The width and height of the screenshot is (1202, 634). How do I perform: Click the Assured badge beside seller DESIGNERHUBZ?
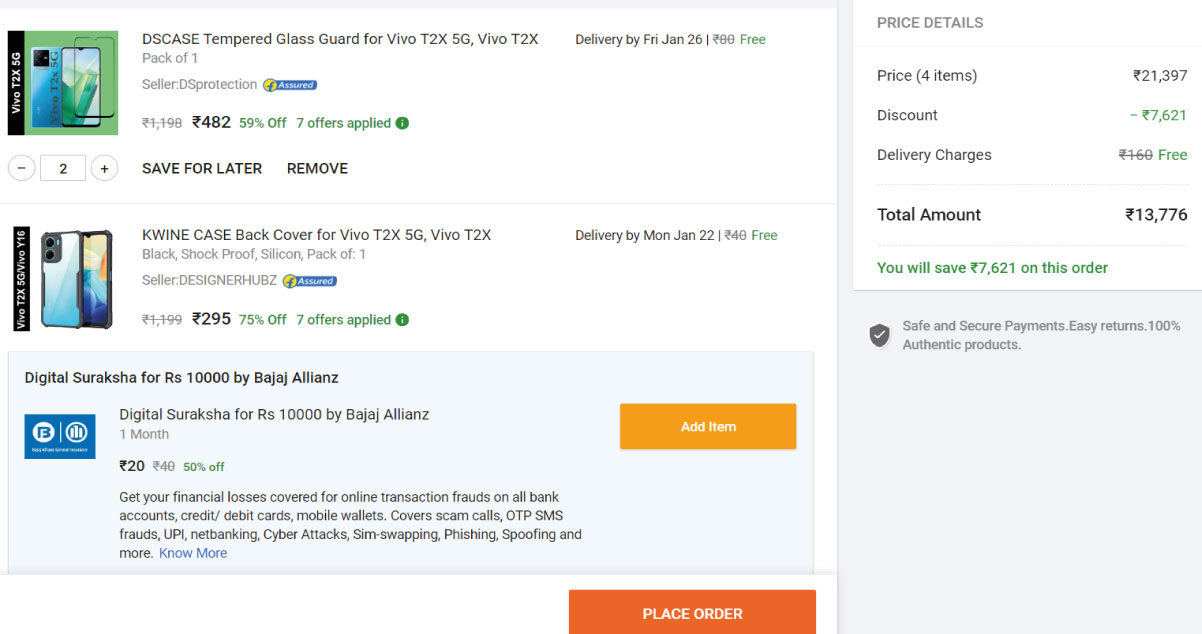click(x=308, y=281)
